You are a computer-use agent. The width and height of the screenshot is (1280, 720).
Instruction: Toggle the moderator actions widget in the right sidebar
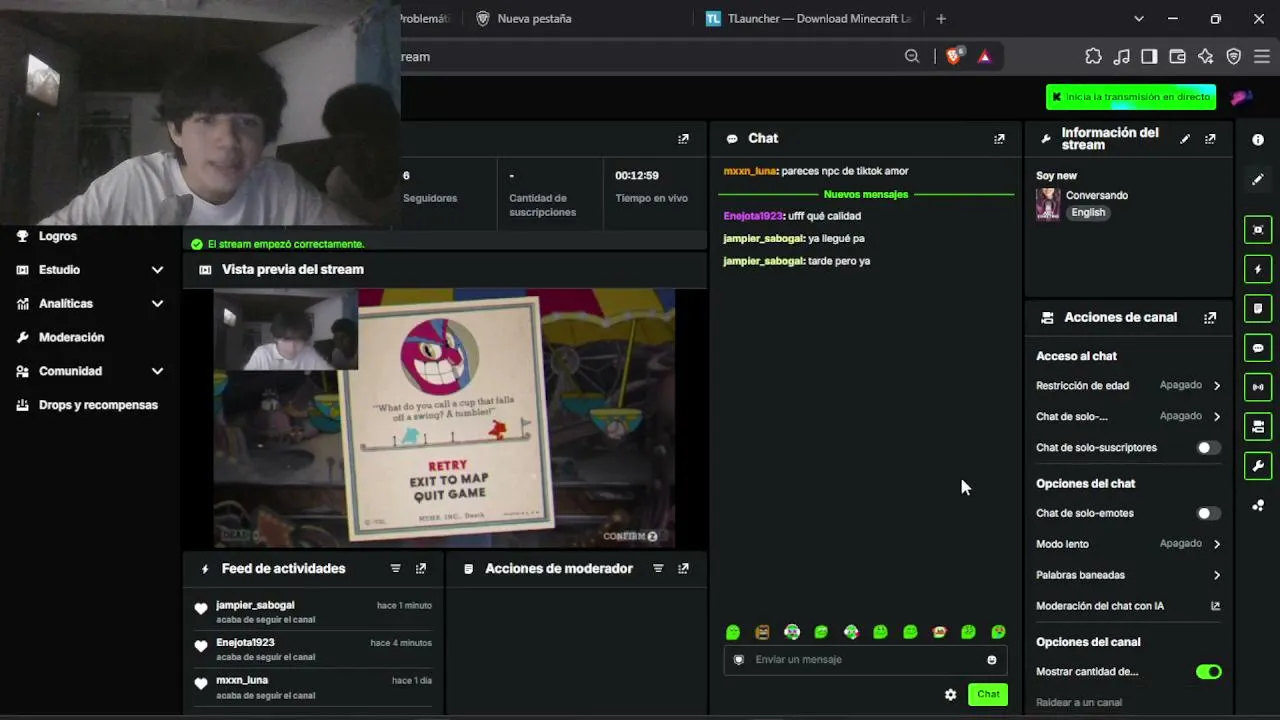1258,309
